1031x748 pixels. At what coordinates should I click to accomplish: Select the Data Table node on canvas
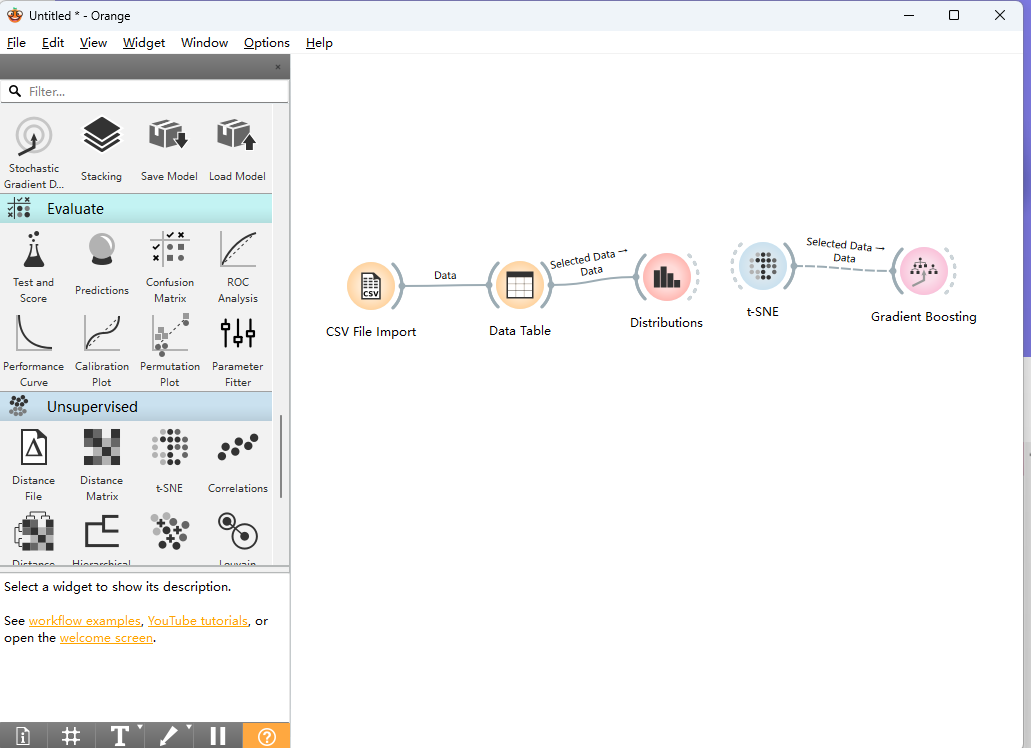[x=519, y=285]
